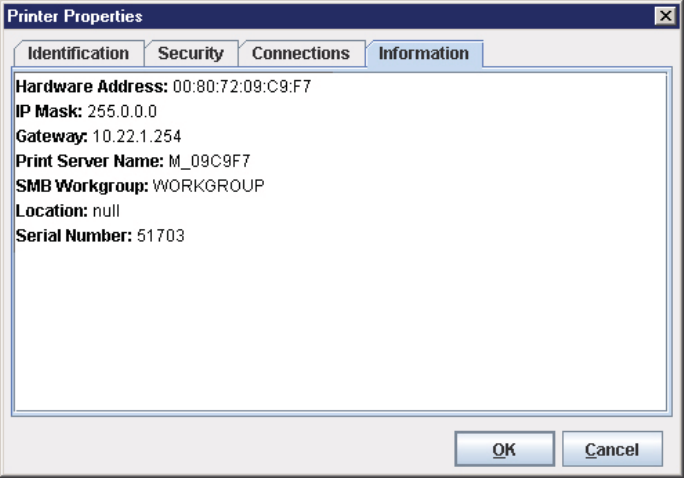Cancel the Printer Properties dialog
Viewport: 684px width, 478px height.
pos(612,450)
